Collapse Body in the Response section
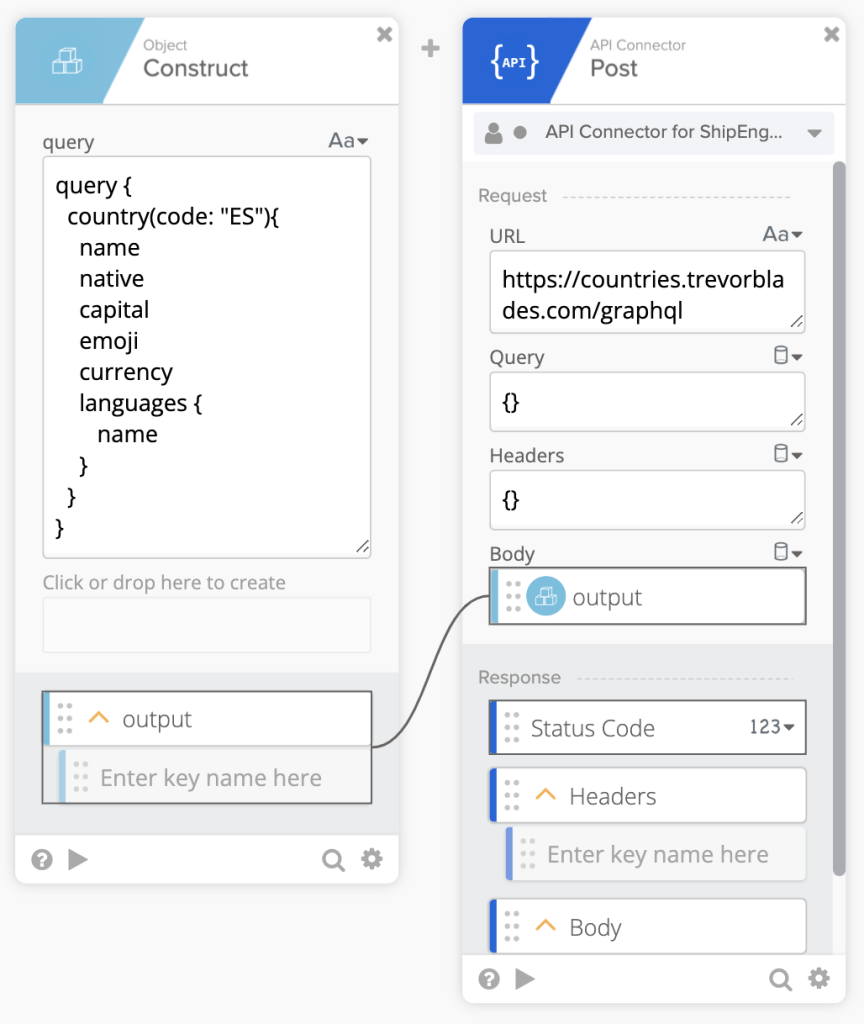This screenshot has width=864, height=1024. click(x=545, y=926)
